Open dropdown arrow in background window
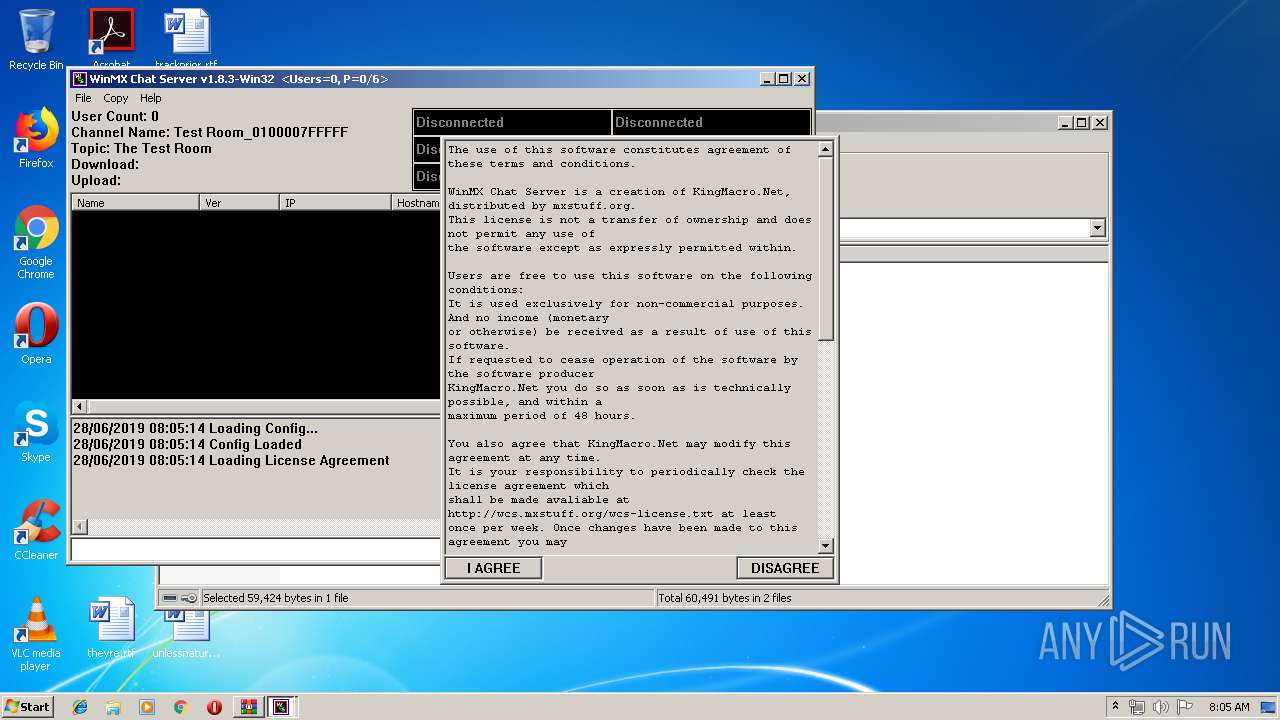Viewport: 1280px width, 720px height. point(1097,228)
